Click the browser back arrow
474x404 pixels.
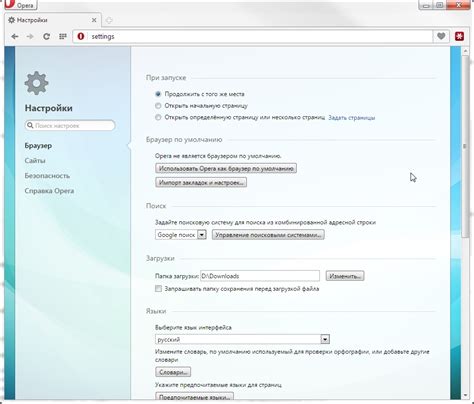pyautogui.click(x=15, y=36)
